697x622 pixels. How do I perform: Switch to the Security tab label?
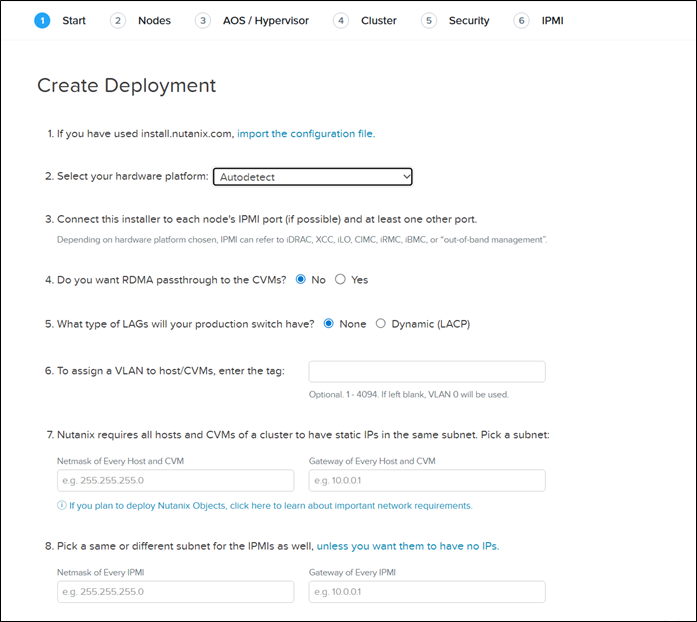pos(469,20)
